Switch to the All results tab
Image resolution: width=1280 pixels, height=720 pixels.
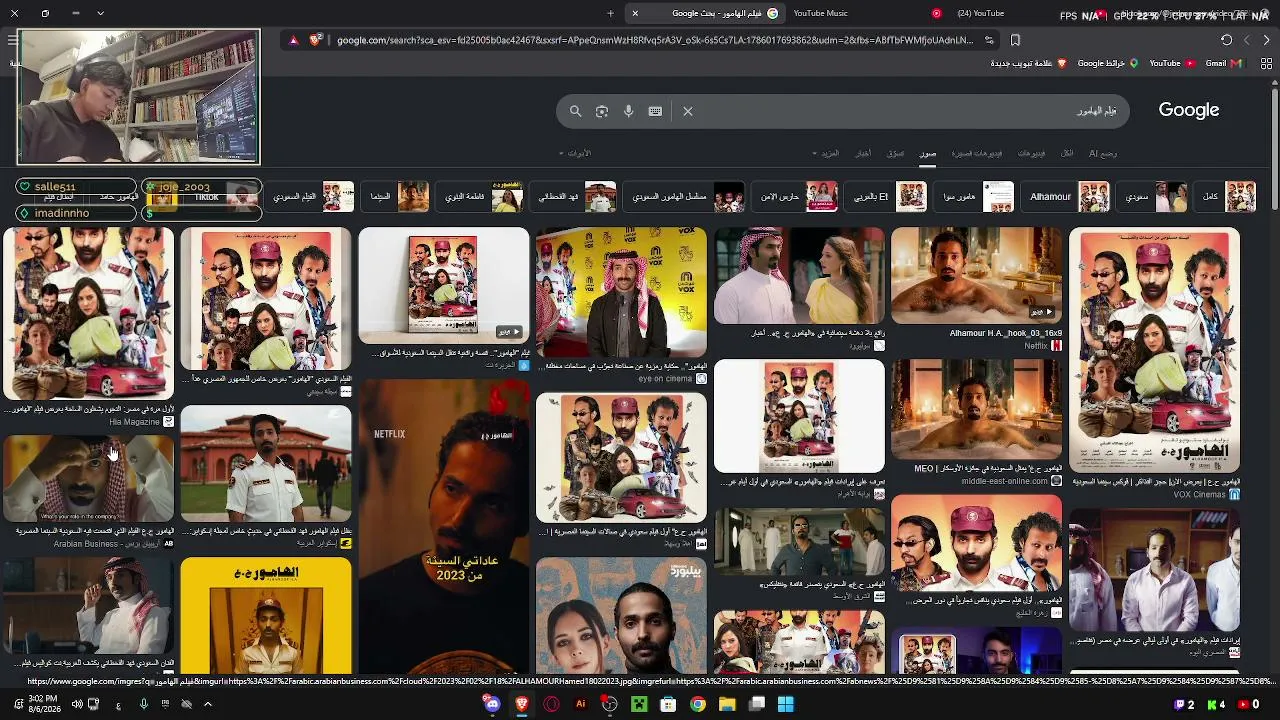1067,153
